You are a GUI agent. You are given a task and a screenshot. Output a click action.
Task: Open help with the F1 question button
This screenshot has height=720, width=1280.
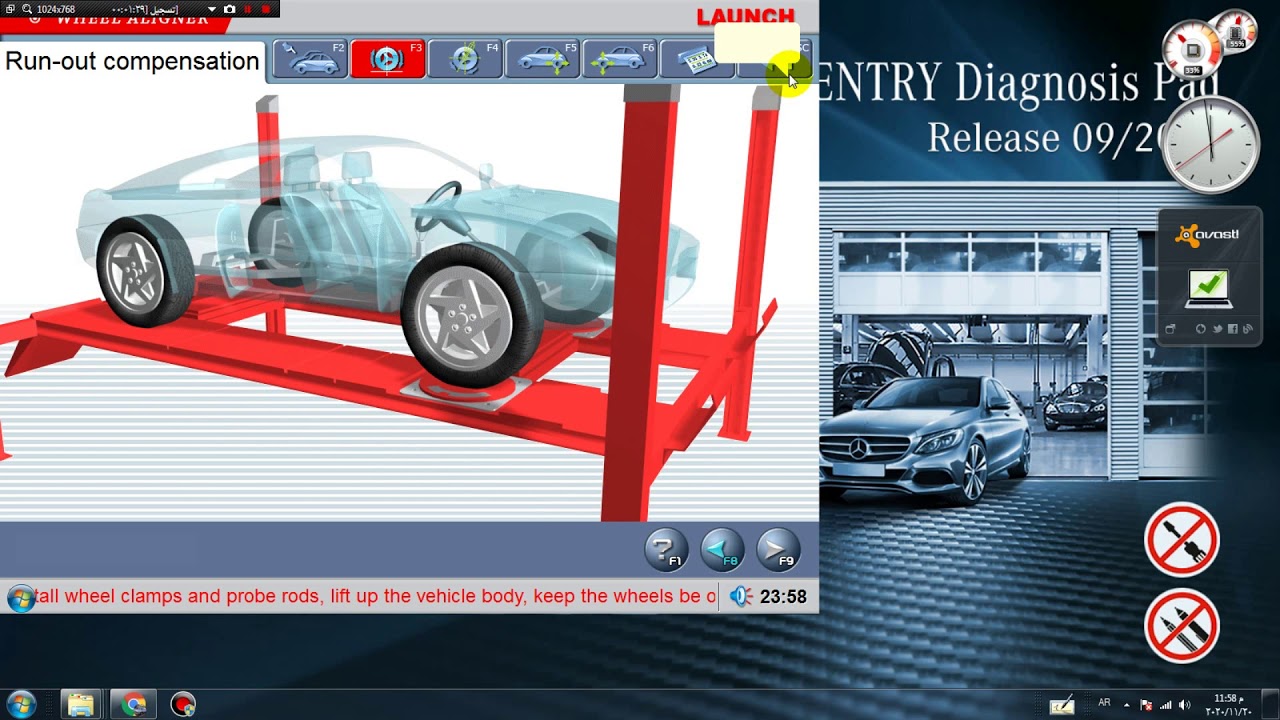click(x=666, y=550)
